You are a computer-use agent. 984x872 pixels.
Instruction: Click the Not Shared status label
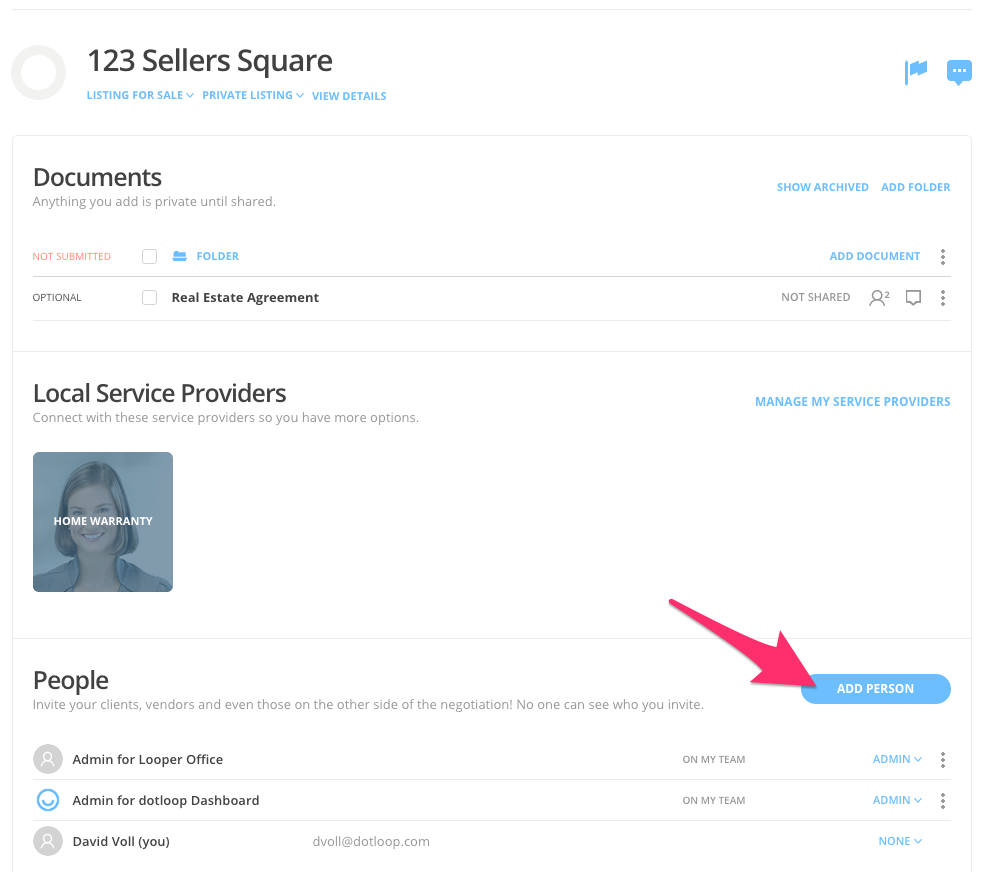coord(815,297)
